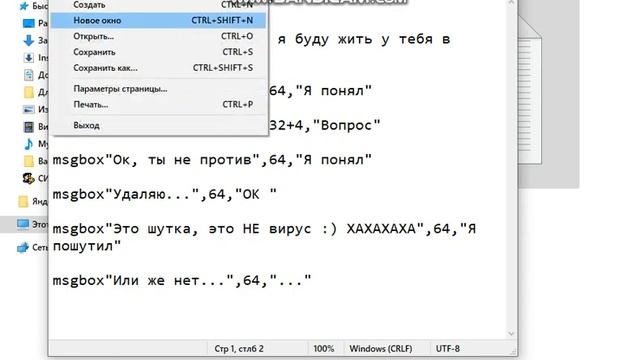Viewport: 640px width, 360px height.
Task: Select the Ins folder icon with down arrow
Action: coord(29,58)
